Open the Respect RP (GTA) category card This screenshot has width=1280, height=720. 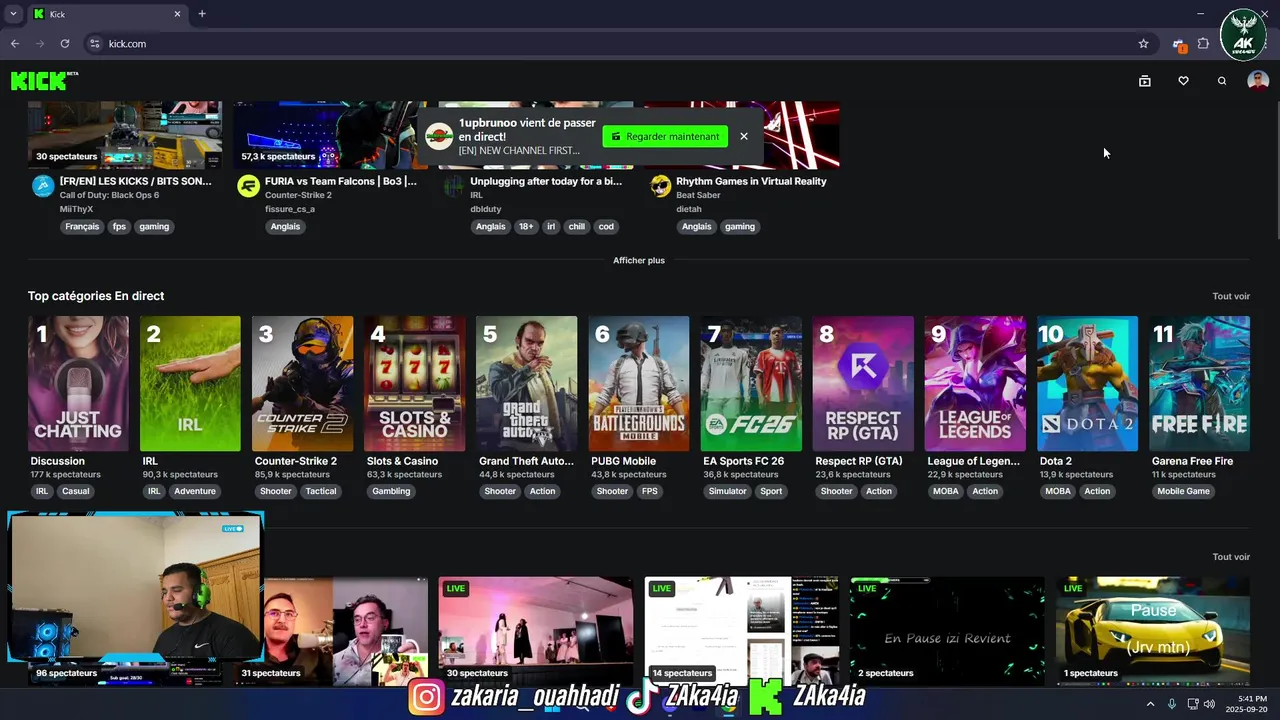click(x=863, y=384)
